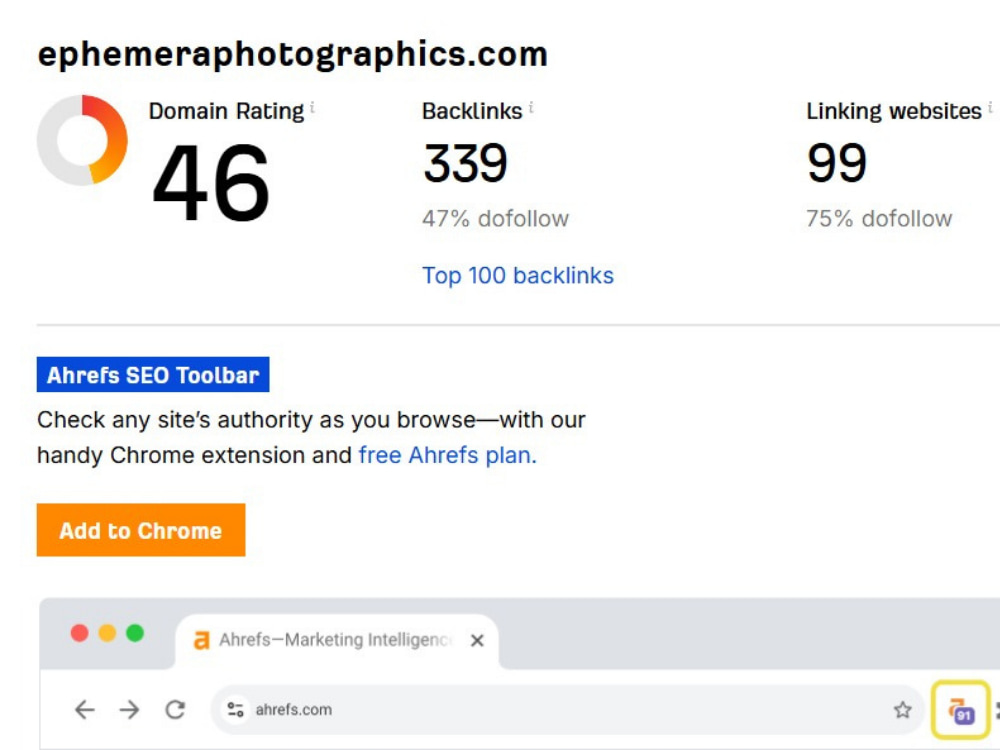Click the Backlinks info icon
Screen dimensions: 1000x750
[x=531, y=108]
